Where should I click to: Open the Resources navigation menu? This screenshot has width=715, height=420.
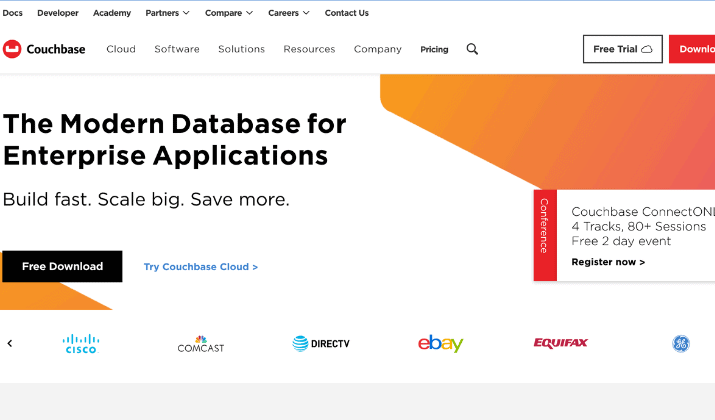coord(309,49)
